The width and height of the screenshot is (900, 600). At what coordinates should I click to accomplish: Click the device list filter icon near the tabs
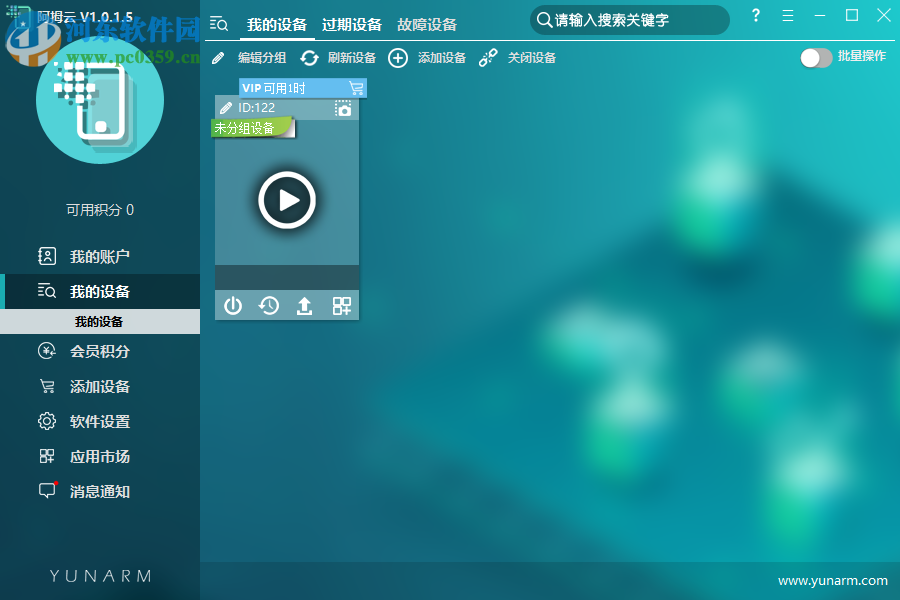point(218,24)
